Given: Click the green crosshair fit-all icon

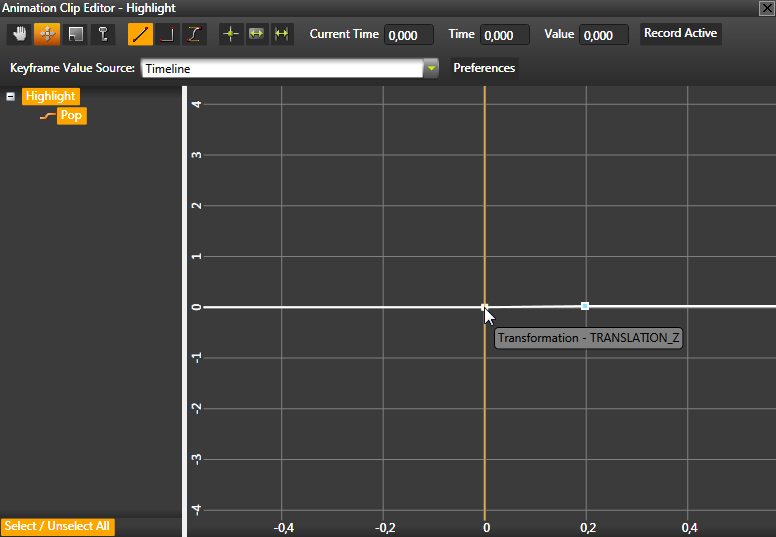Looking at the screenshot, I should click(x=231, y=34).
